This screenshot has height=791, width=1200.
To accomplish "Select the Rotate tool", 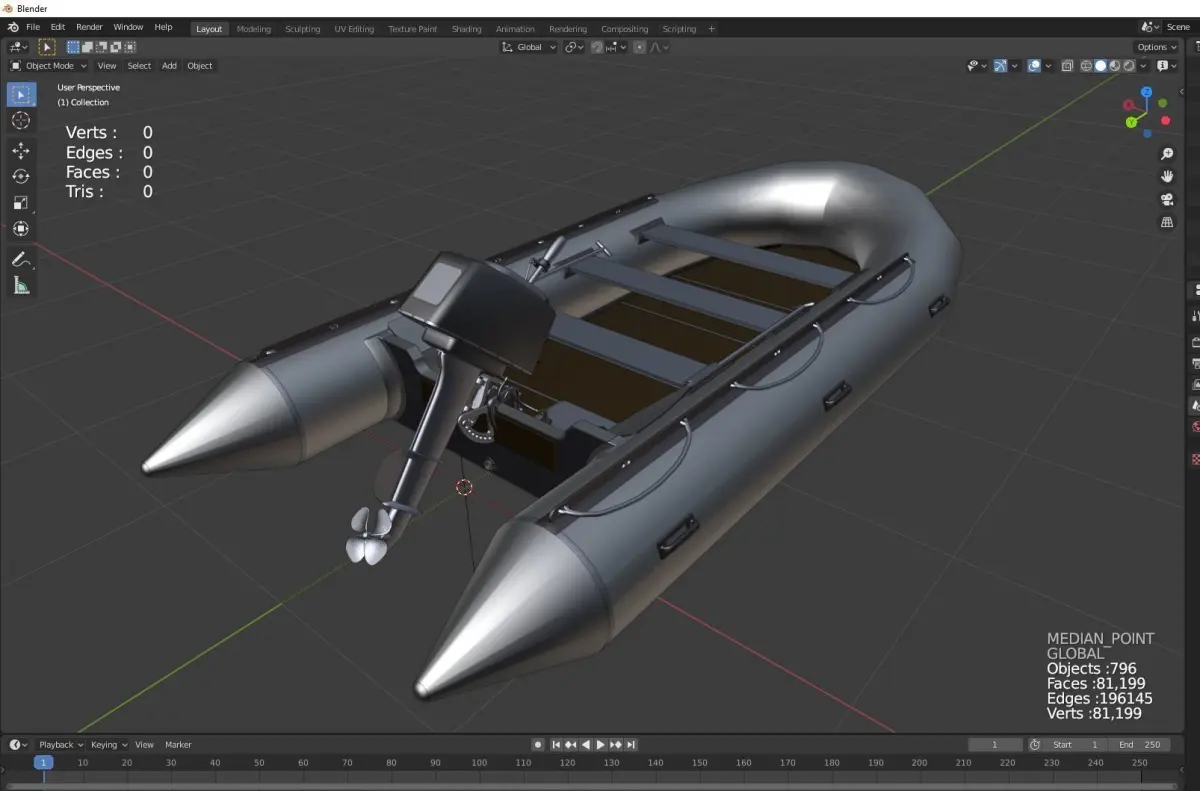I will coord(21,176).
